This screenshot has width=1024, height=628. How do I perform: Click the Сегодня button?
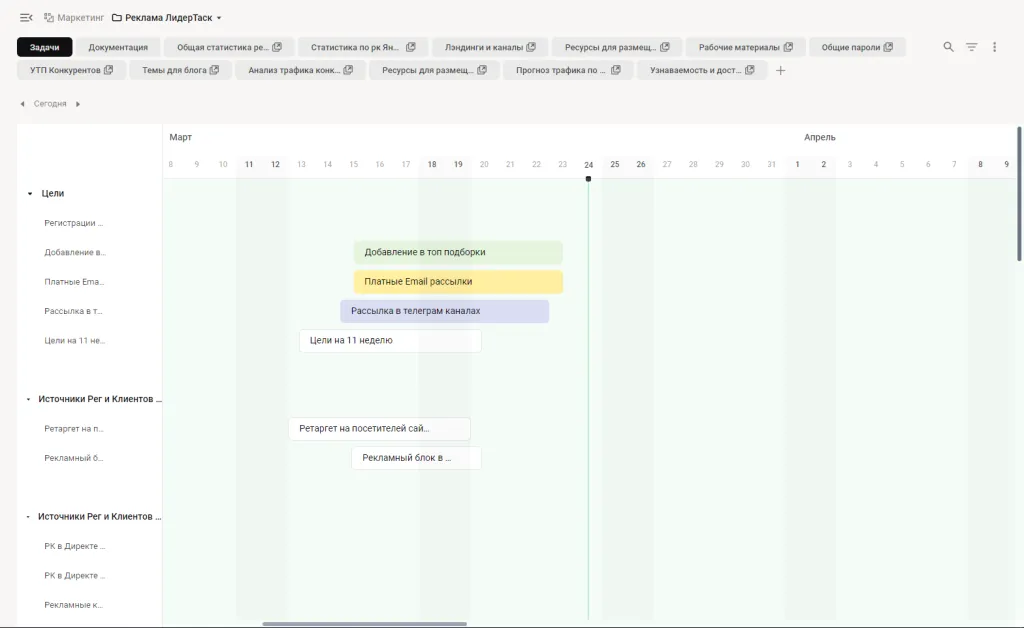50,104
